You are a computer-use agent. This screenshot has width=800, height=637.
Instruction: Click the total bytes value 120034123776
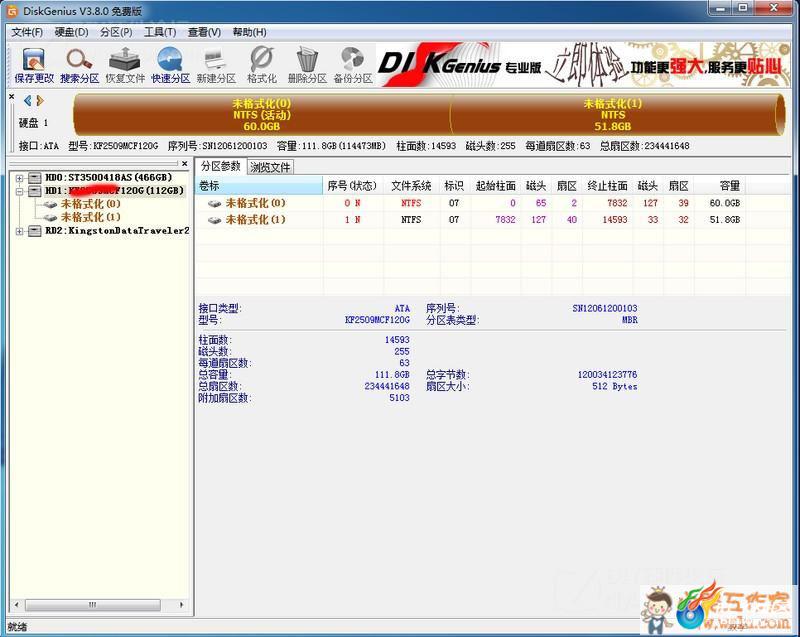607,375
